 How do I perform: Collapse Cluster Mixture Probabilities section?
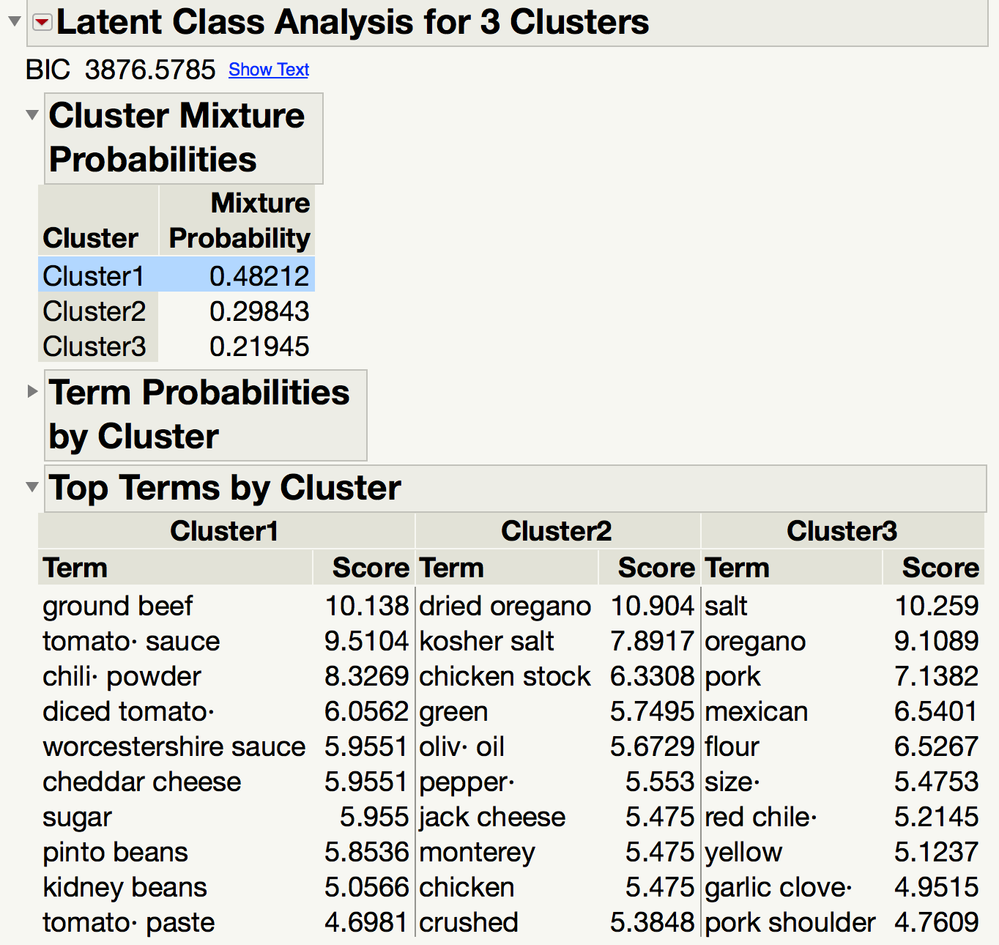pyautogui.click(x=32, y=115)
